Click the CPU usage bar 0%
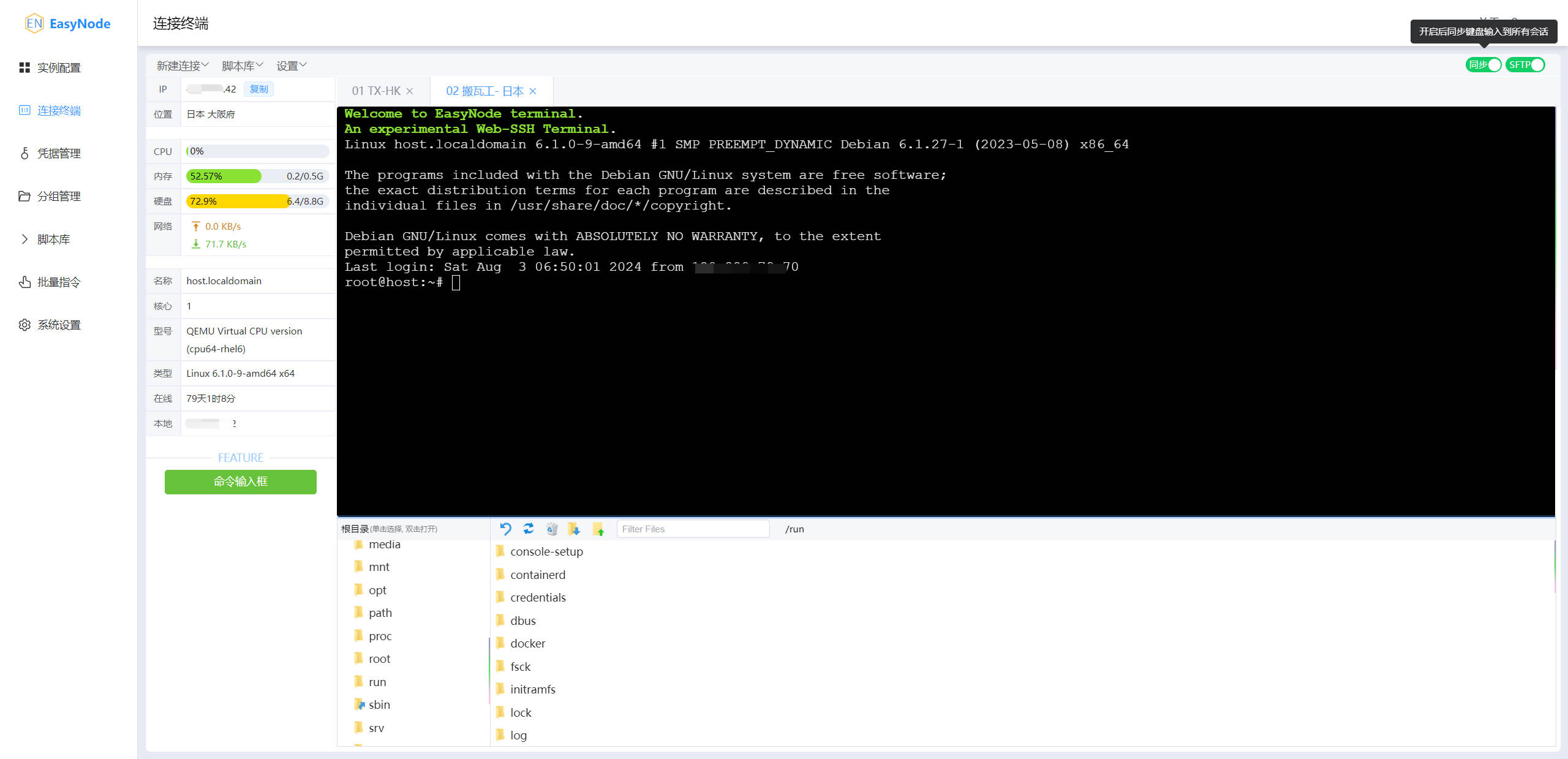1568x759 pixels. coord(257,151)
